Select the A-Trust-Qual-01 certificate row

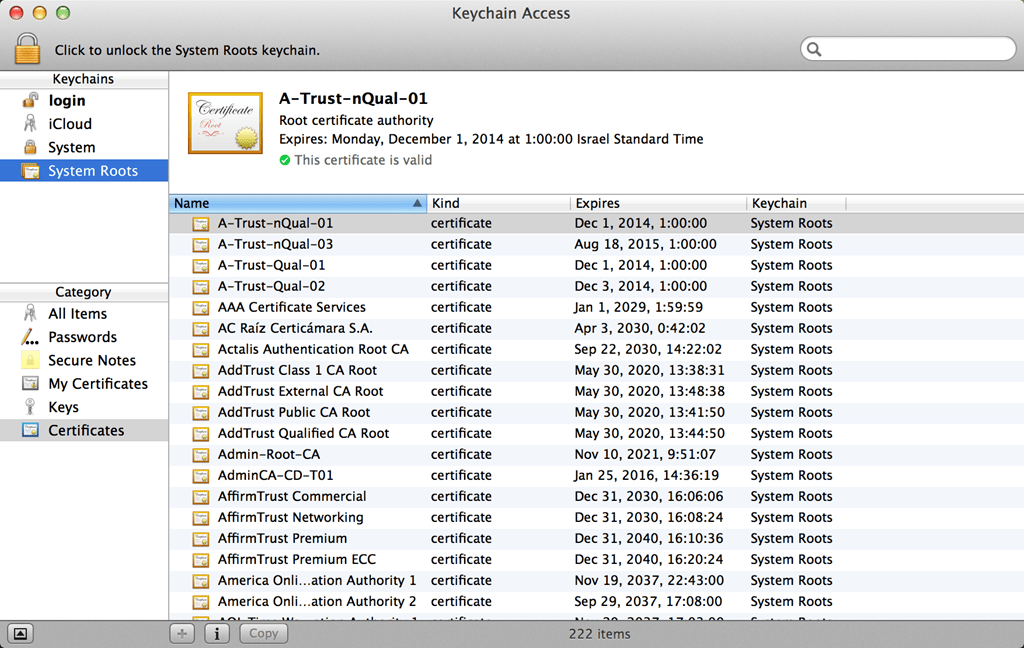coord(596,265)
